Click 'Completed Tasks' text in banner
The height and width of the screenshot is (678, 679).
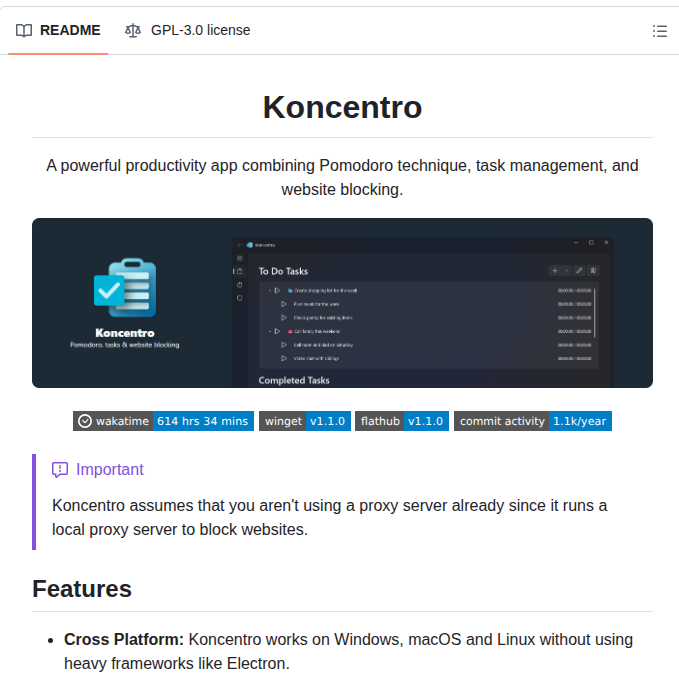[294, 380]
